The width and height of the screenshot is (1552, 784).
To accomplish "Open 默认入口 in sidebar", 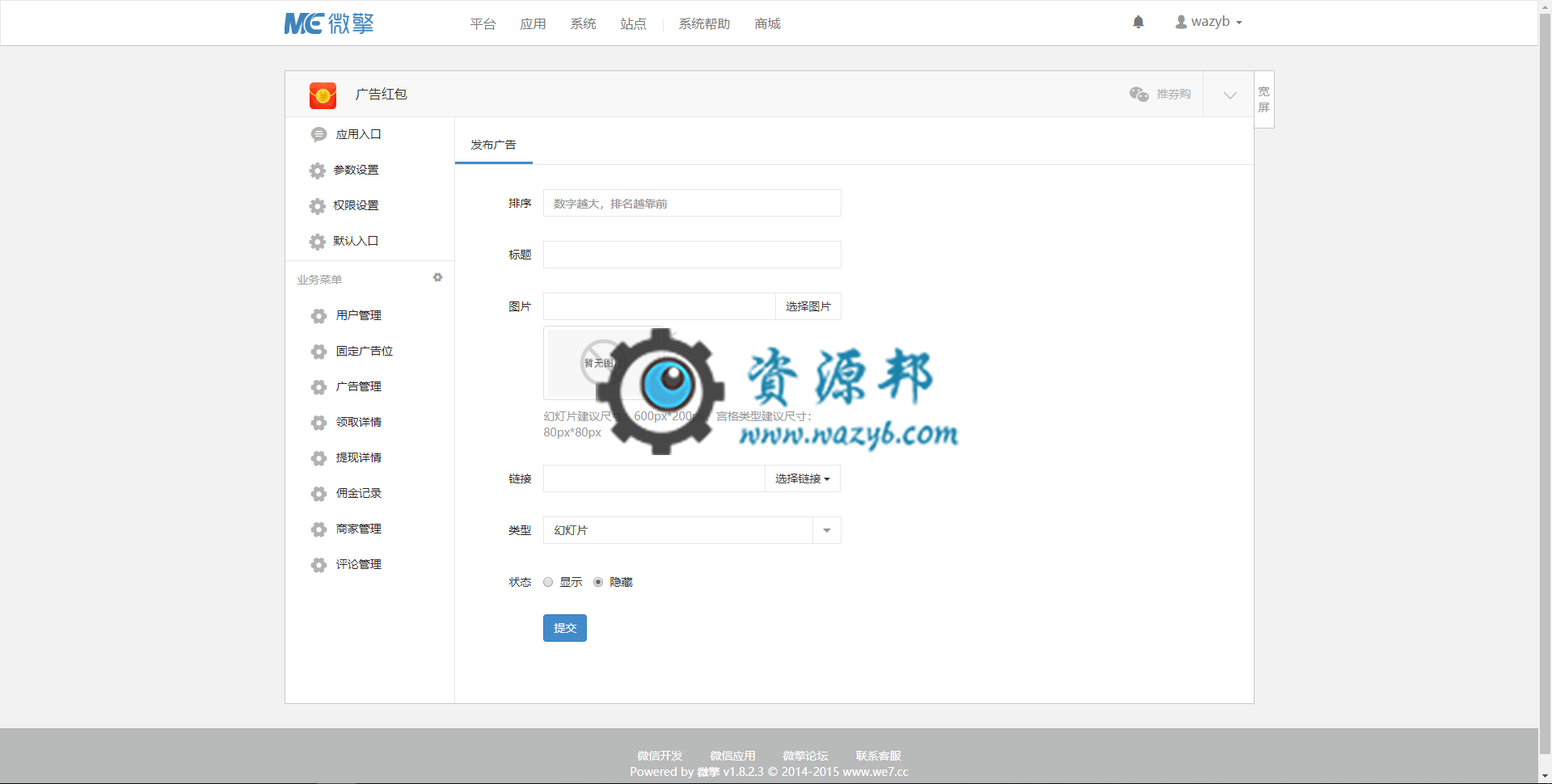I will click(x=356, y=241).
